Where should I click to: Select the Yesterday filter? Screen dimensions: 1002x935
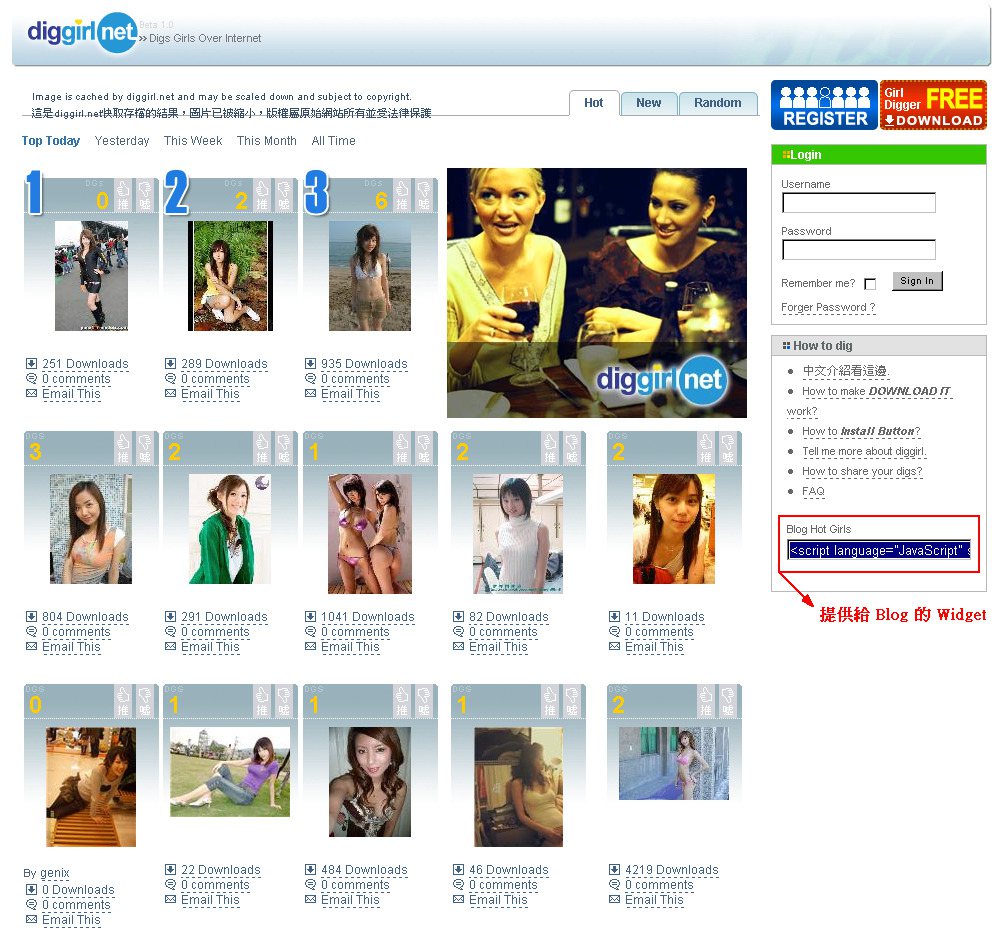tap(121, 141)
